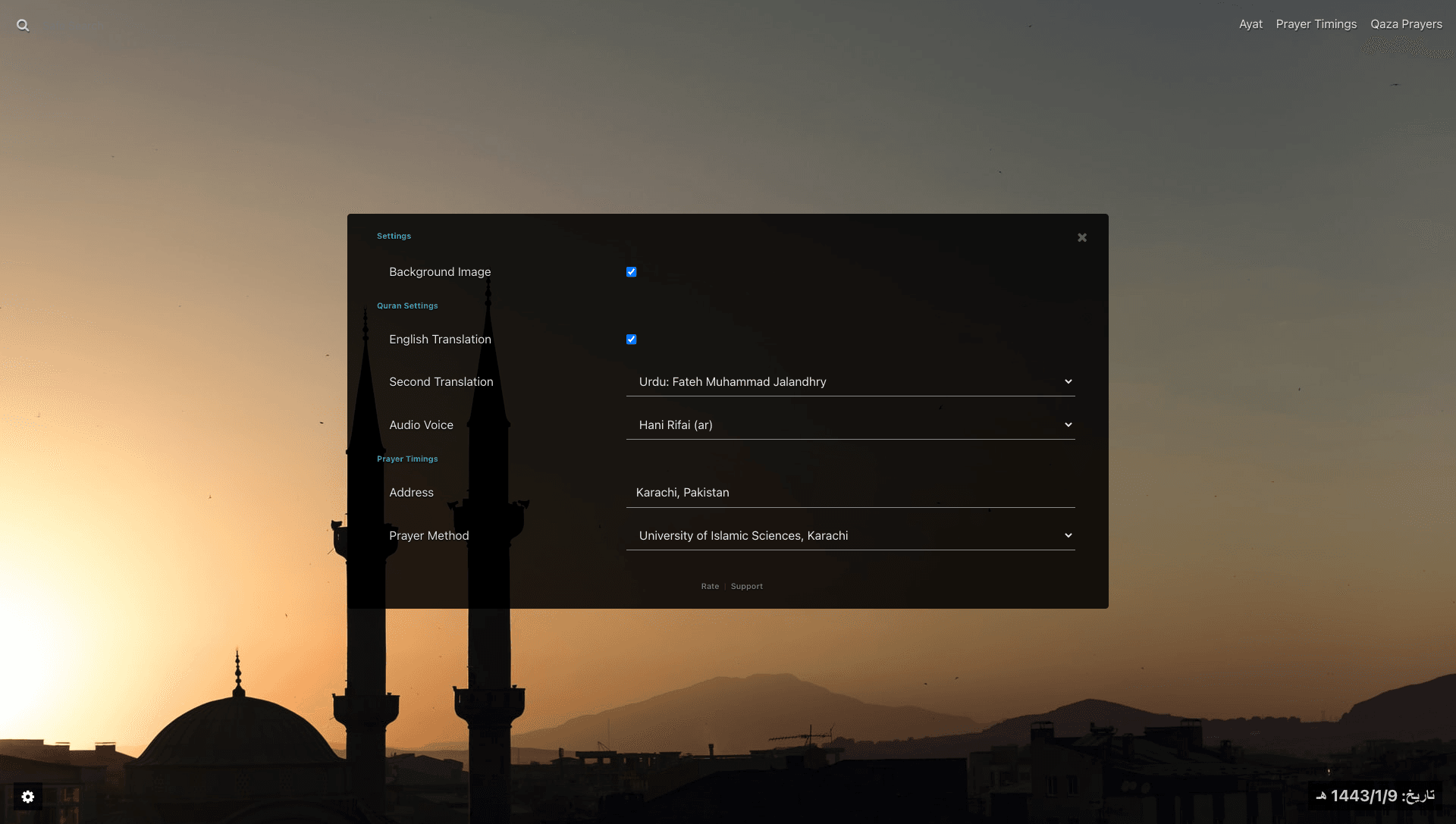Close the Settings panel
Image resolution: width=1456 pixels, height=824 pixels.
(1082, 237)
